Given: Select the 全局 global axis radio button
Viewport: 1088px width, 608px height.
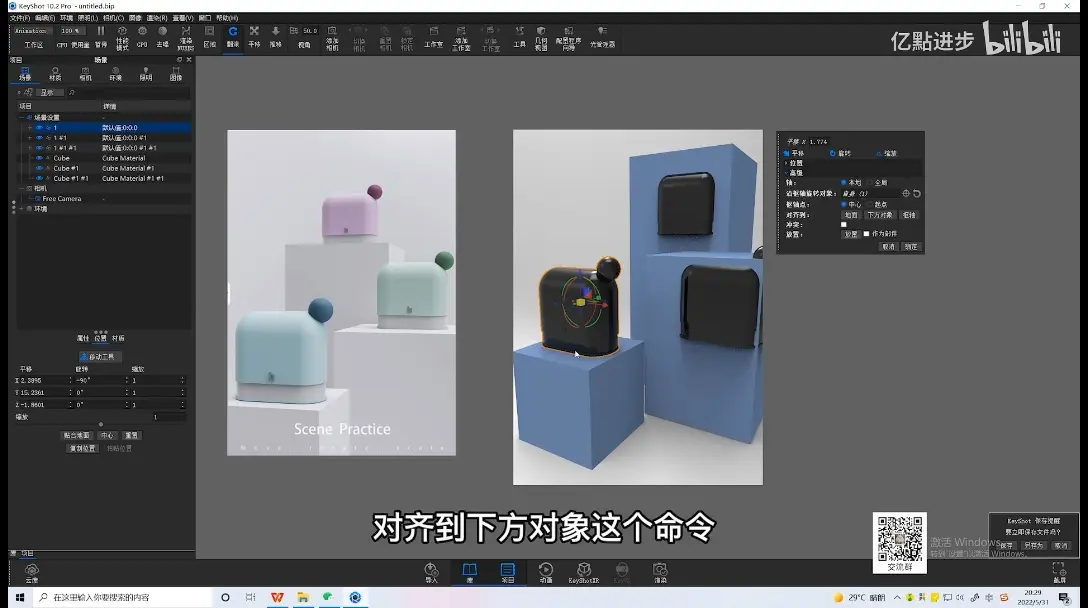Looking at the screenshot, I should [x=871, y=183].
